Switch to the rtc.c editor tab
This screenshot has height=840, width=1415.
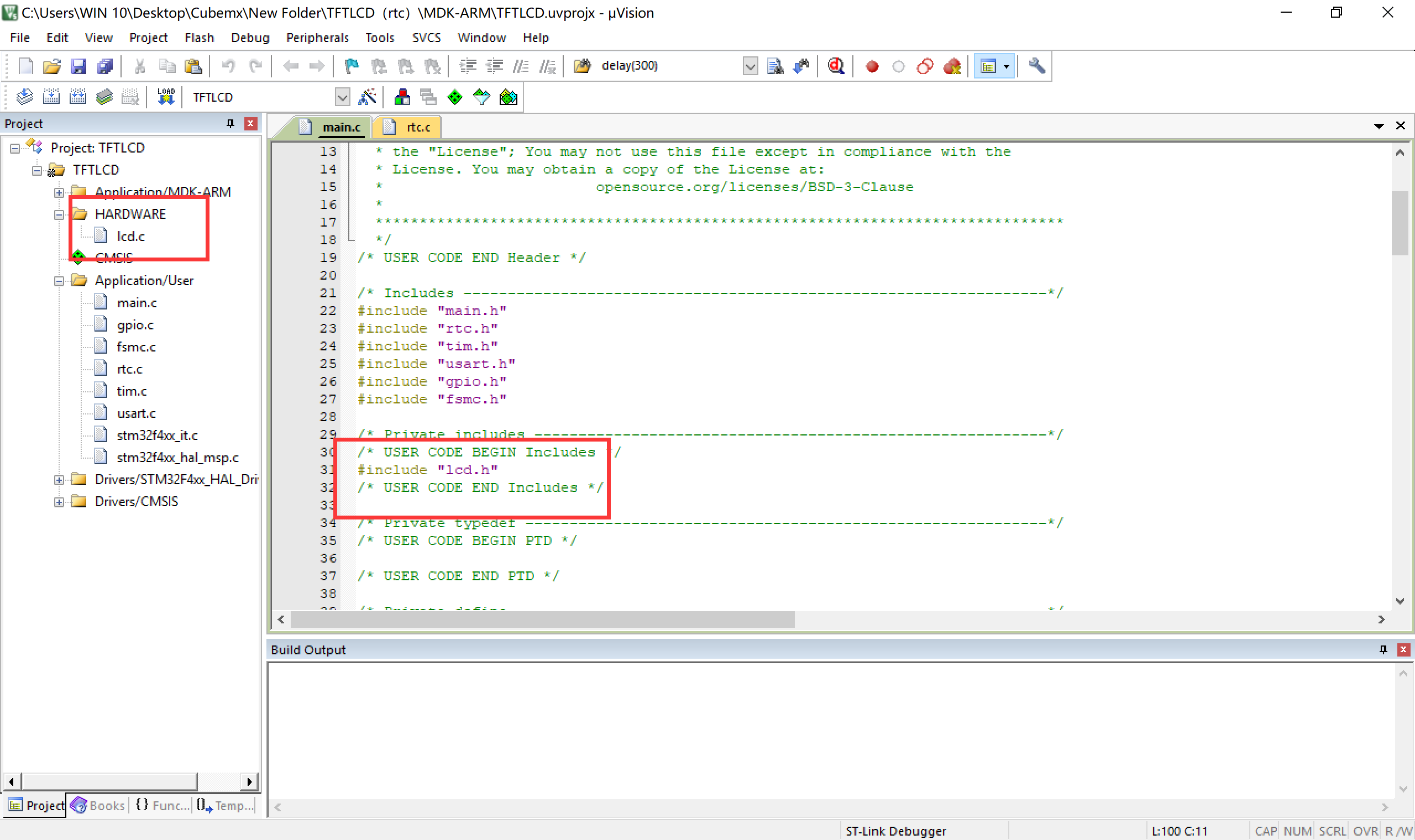[x=418, y=127]
